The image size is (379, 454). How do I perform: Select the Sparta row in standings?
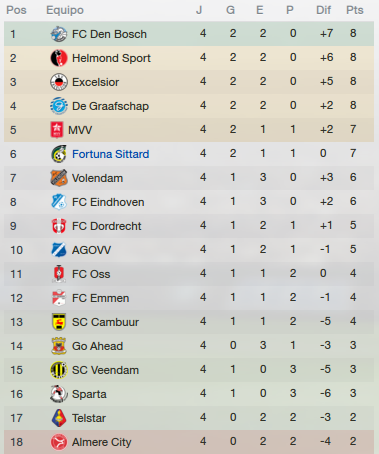point(189,394)
